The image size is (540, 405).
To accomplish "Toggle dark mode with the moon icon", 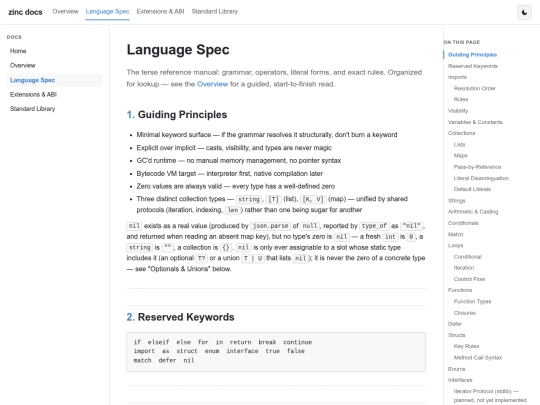I will [524, 12].
